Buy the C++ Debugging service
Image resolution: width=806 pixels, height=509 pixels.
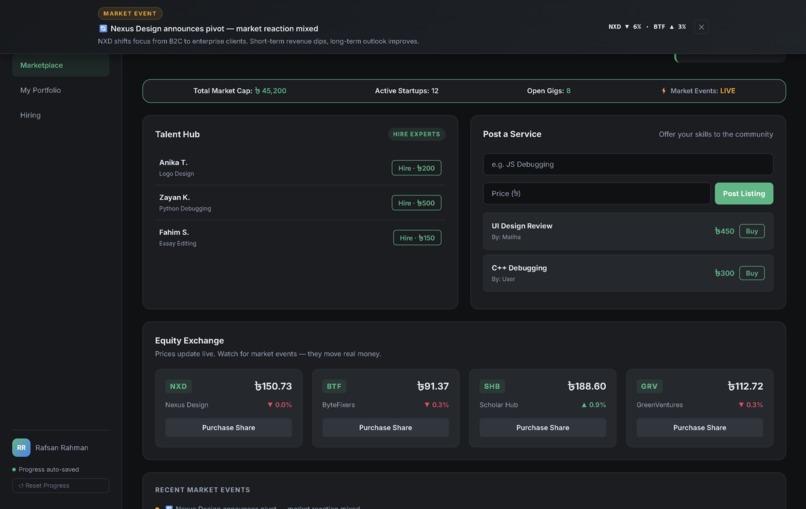752,274
